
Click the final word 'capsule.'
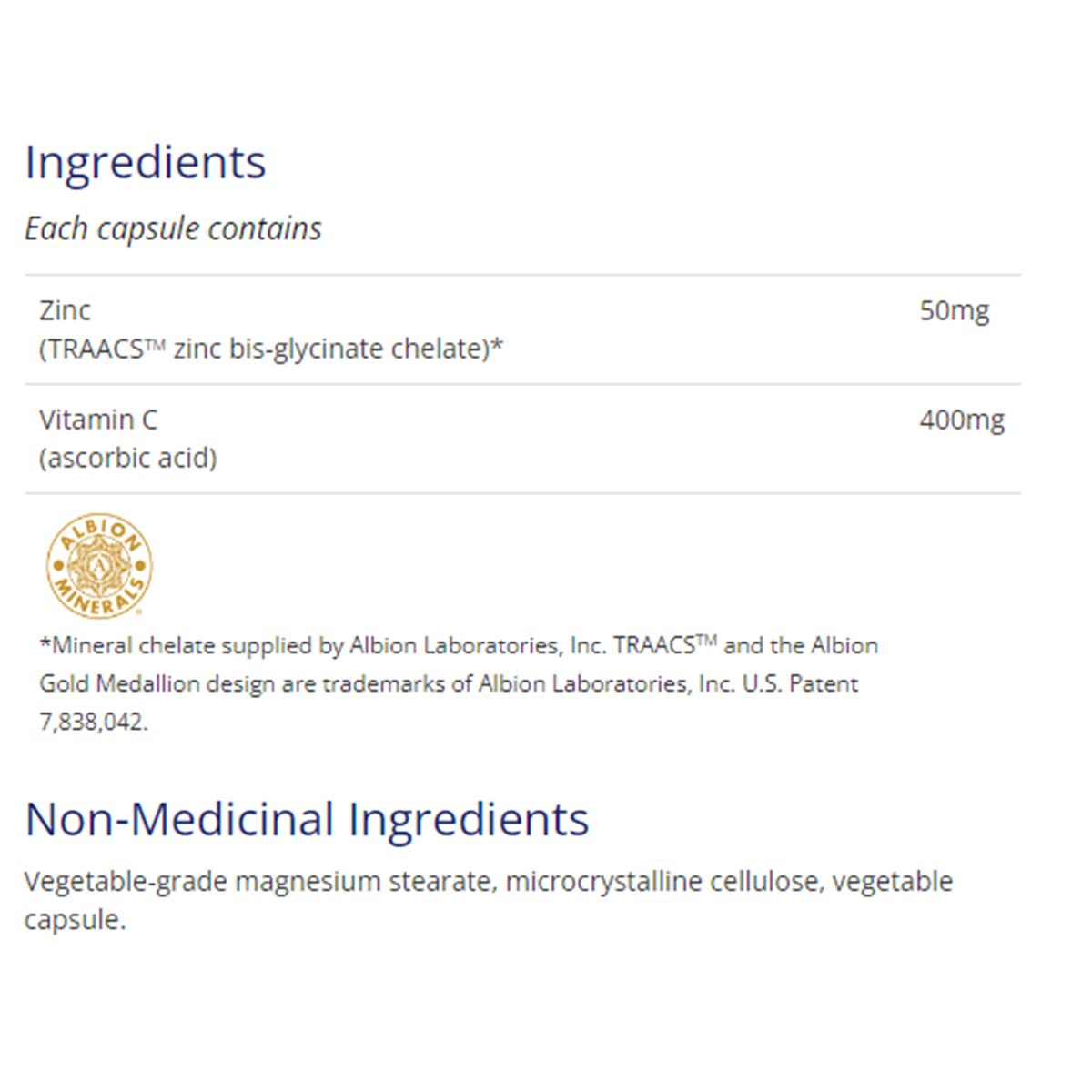[75, 920]
